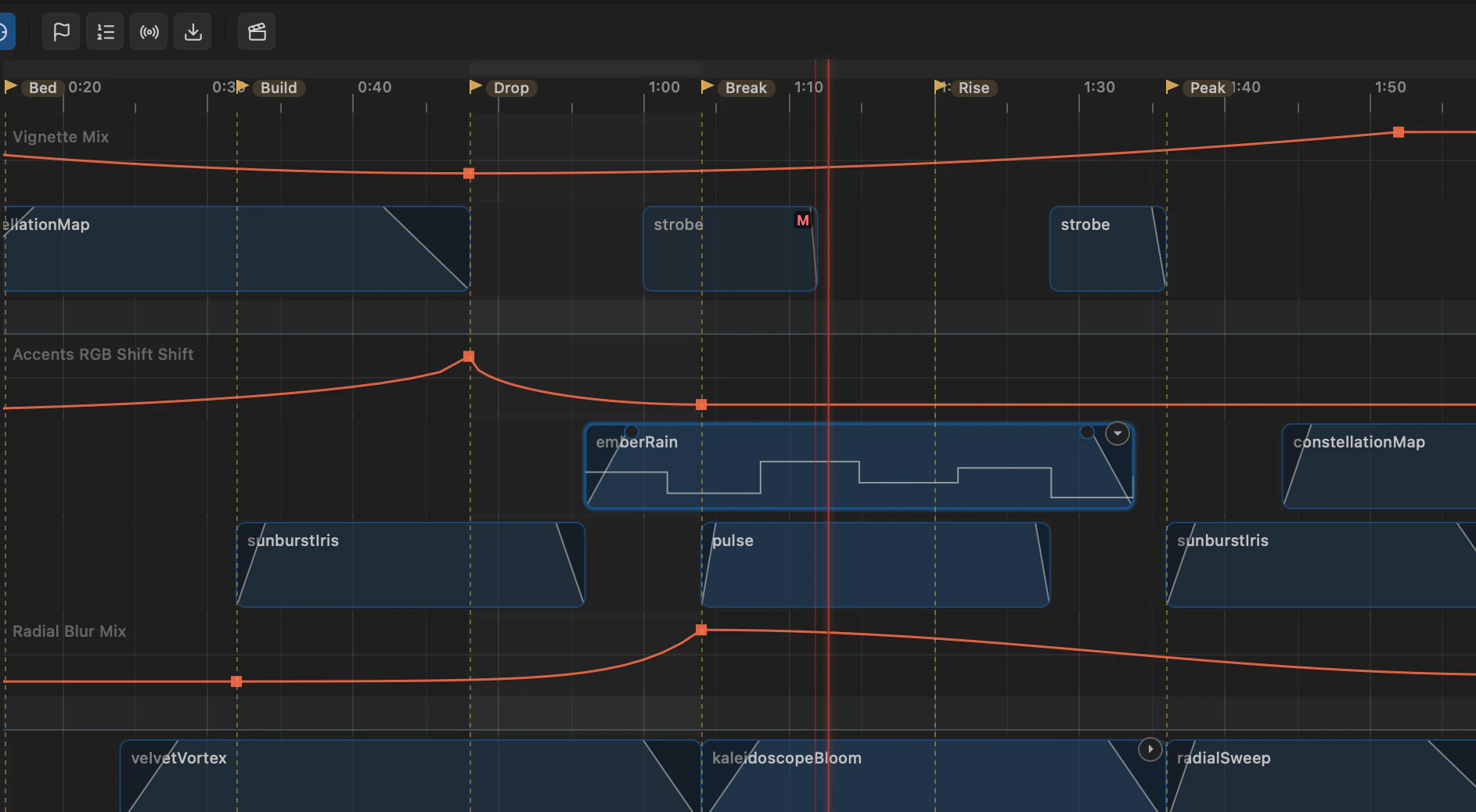This screenshot has width=1476, height=812.
Task: Select the strobe clip ending at Peak marker
Action: 1107,249
